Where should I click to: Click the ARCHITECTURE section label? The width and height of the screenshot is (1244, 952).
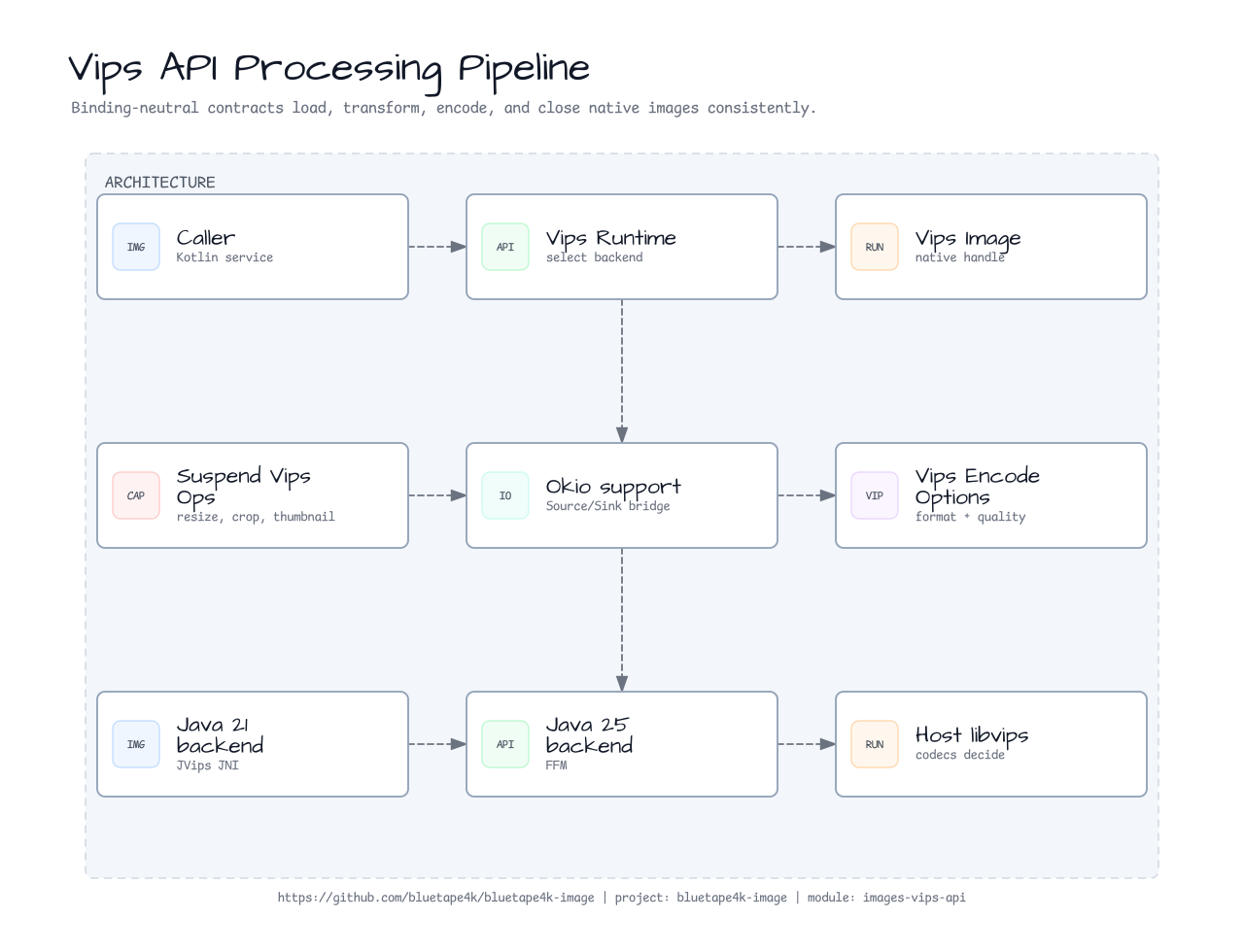[160, 183]
